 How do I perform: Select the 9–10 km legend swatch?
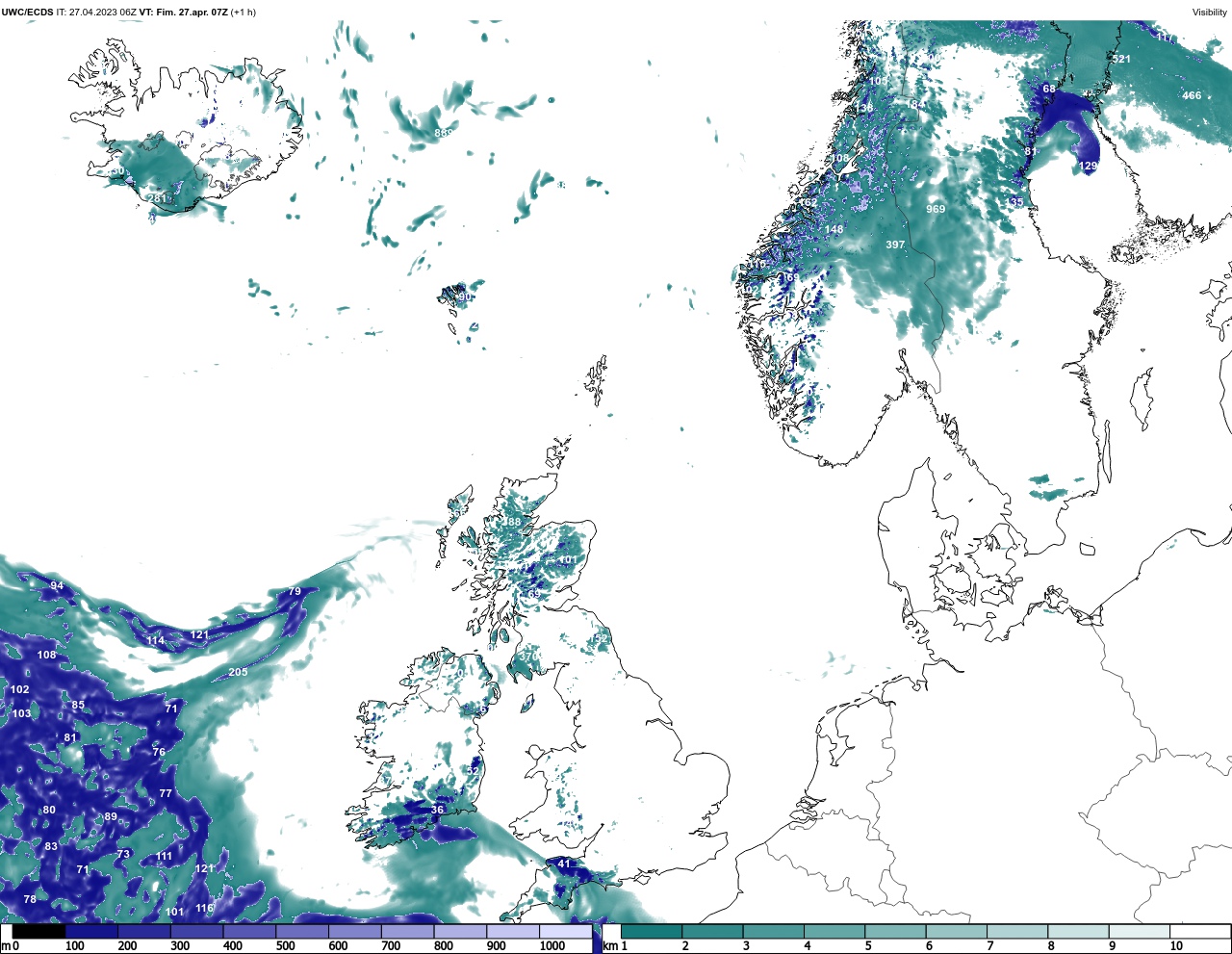tap(1140, 932)
